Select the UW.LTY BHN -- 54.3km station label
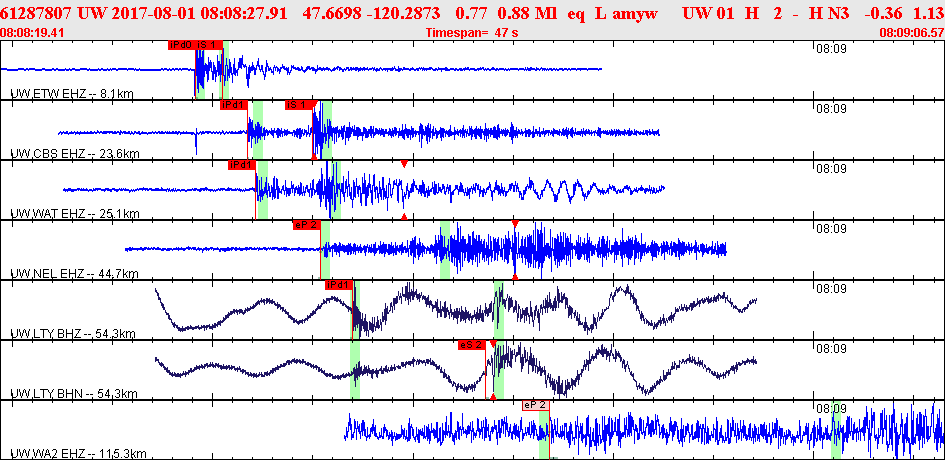The image size is (945, 460). coord(74,394)
